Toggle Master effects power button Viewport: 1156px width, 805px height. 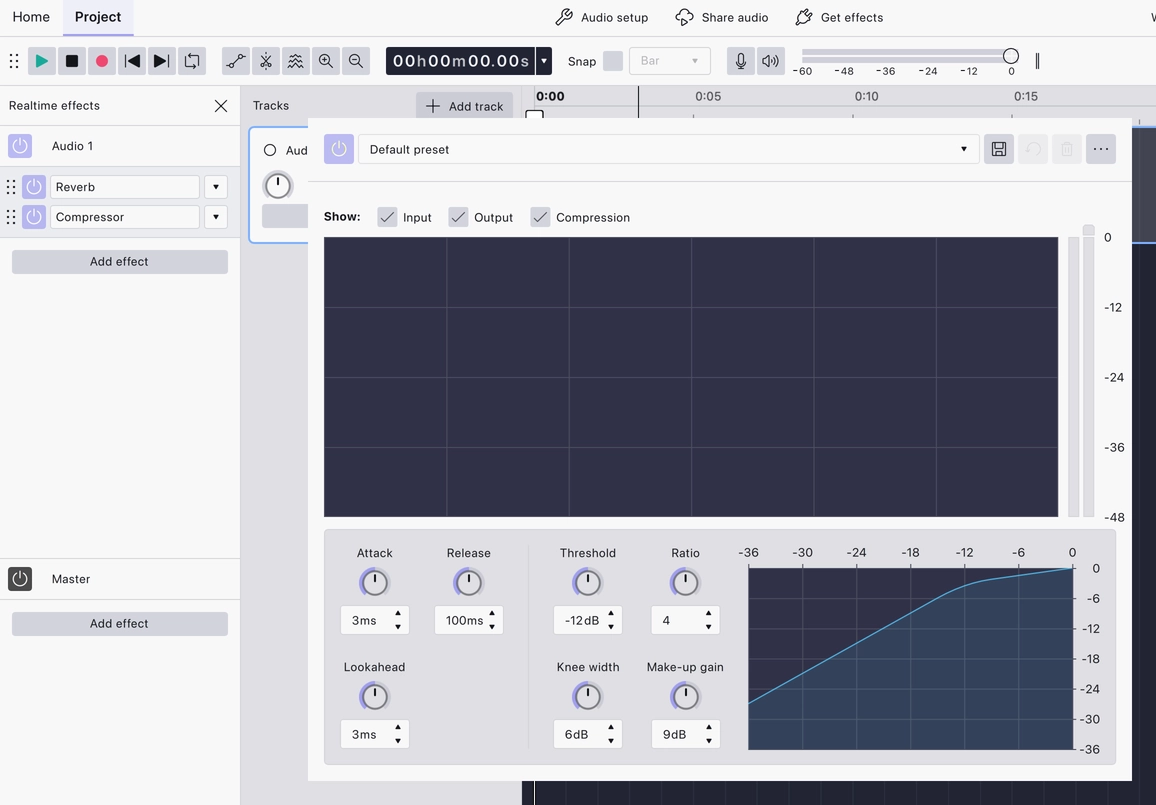[x=20, y=579]
